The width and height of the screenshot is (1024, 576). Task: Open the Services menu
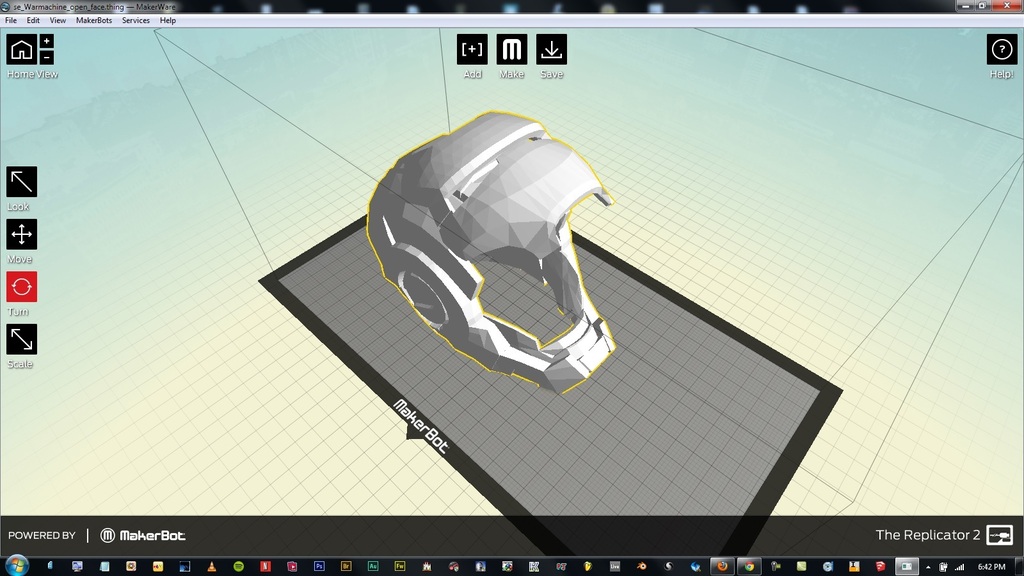[136, 20]
